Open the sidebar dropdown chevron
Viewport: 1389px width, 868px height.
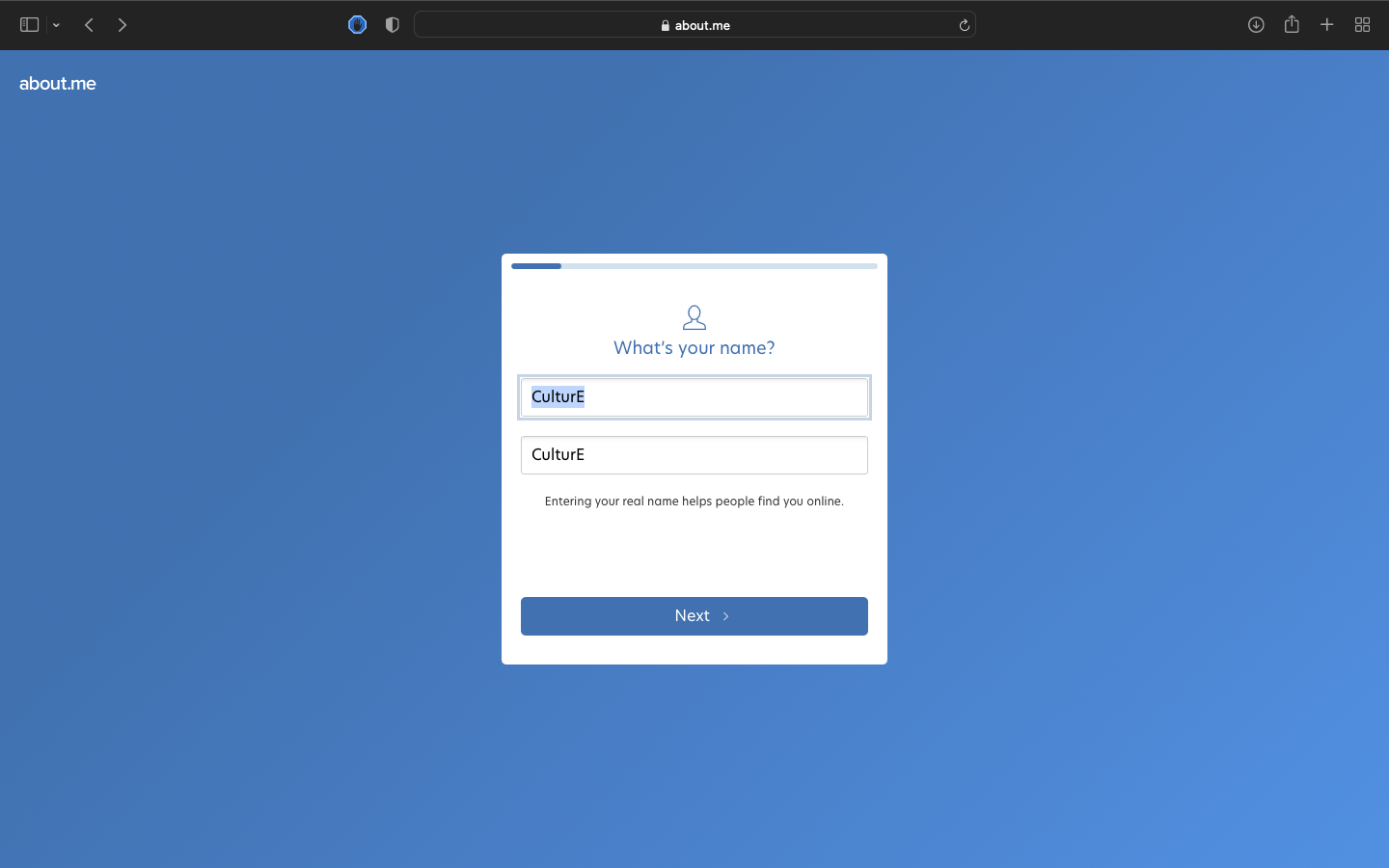tap(57, 25)
